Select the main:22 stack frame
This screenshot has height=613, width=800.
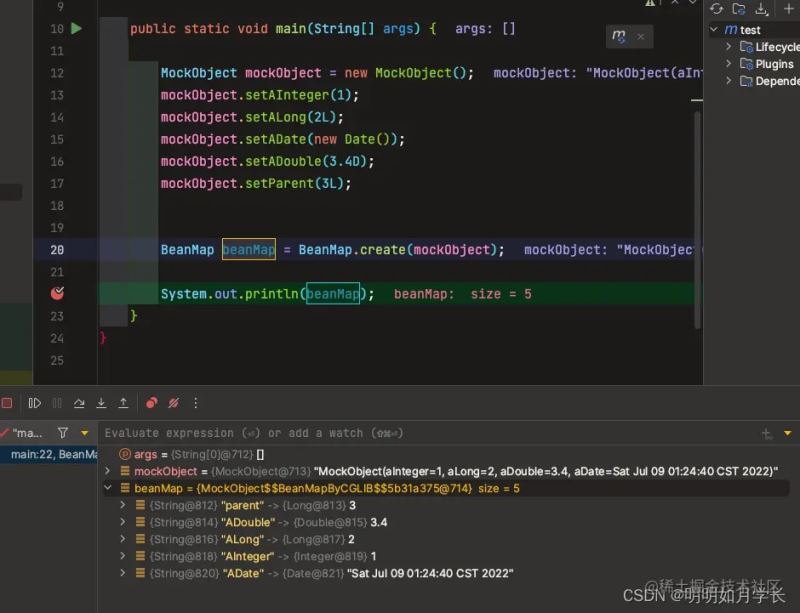tap(50, 455)
